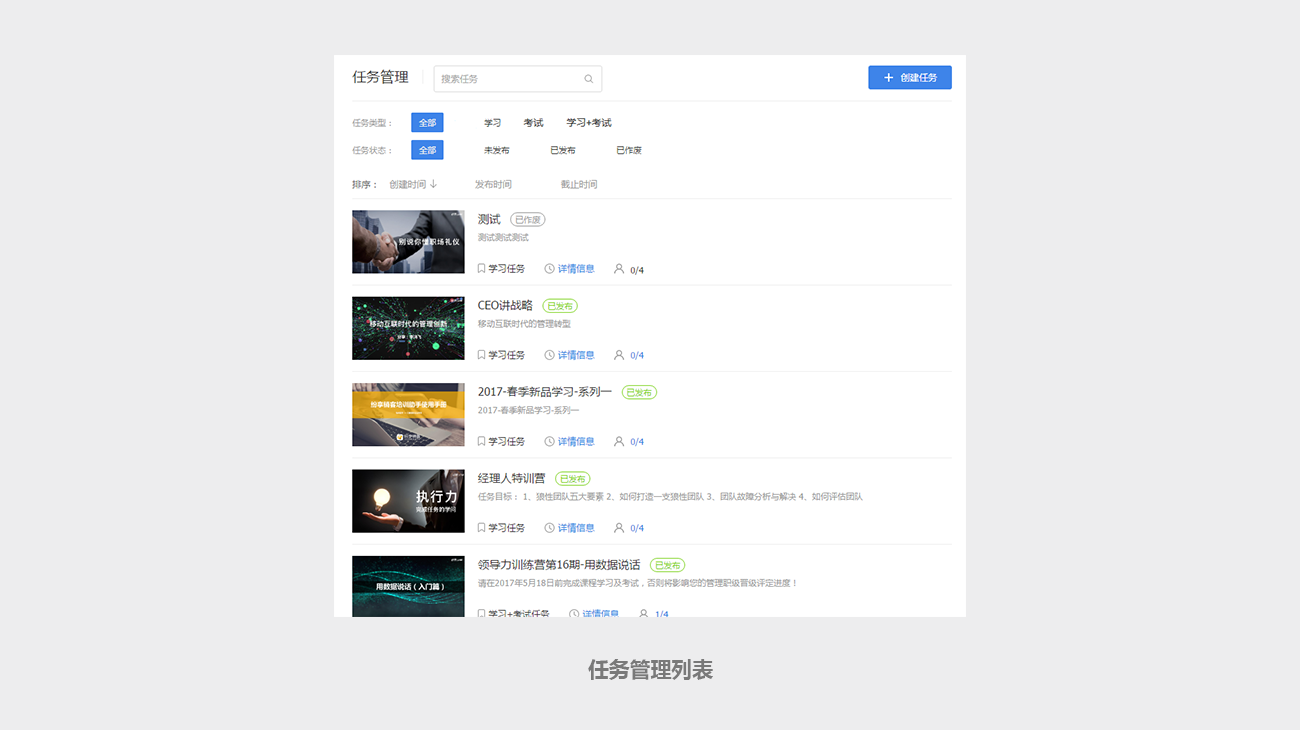Image resolution: width=1300 pixels, height=730 pixels.
Task: Click description 测试测试测试
Action: tap(503, 238)
